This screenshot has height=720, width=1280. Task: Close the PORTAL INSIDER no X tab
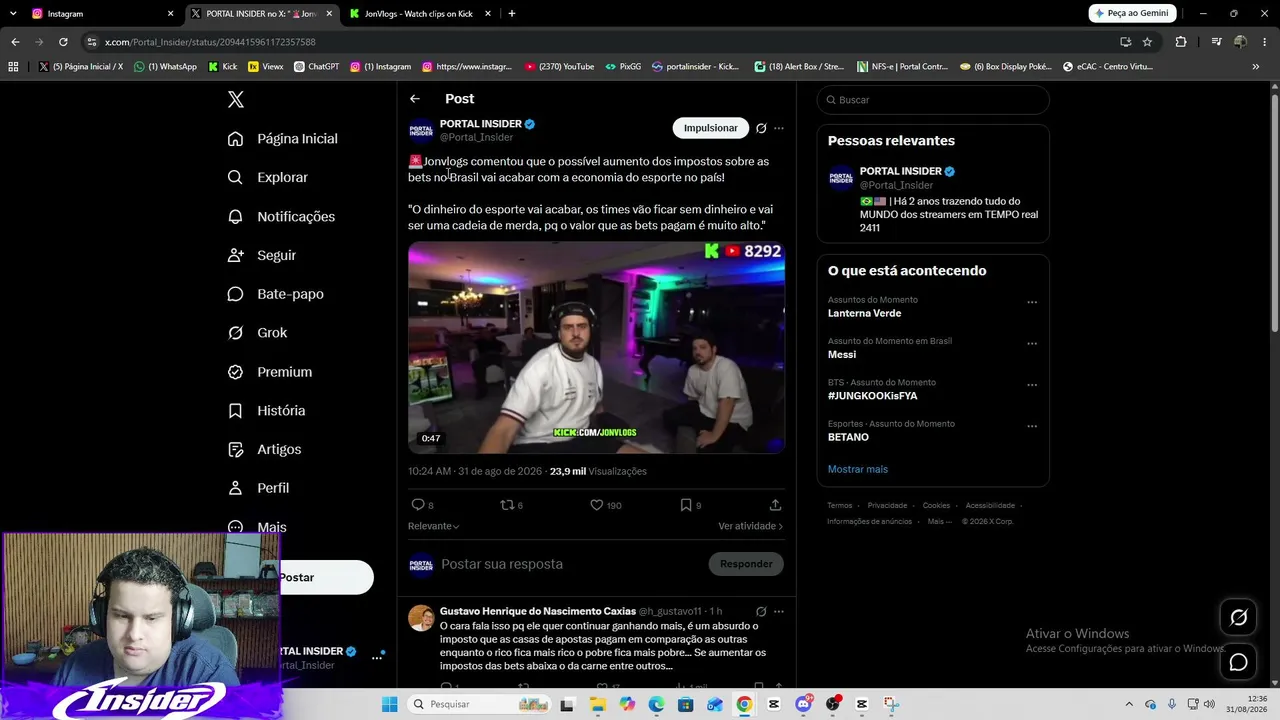329,14
